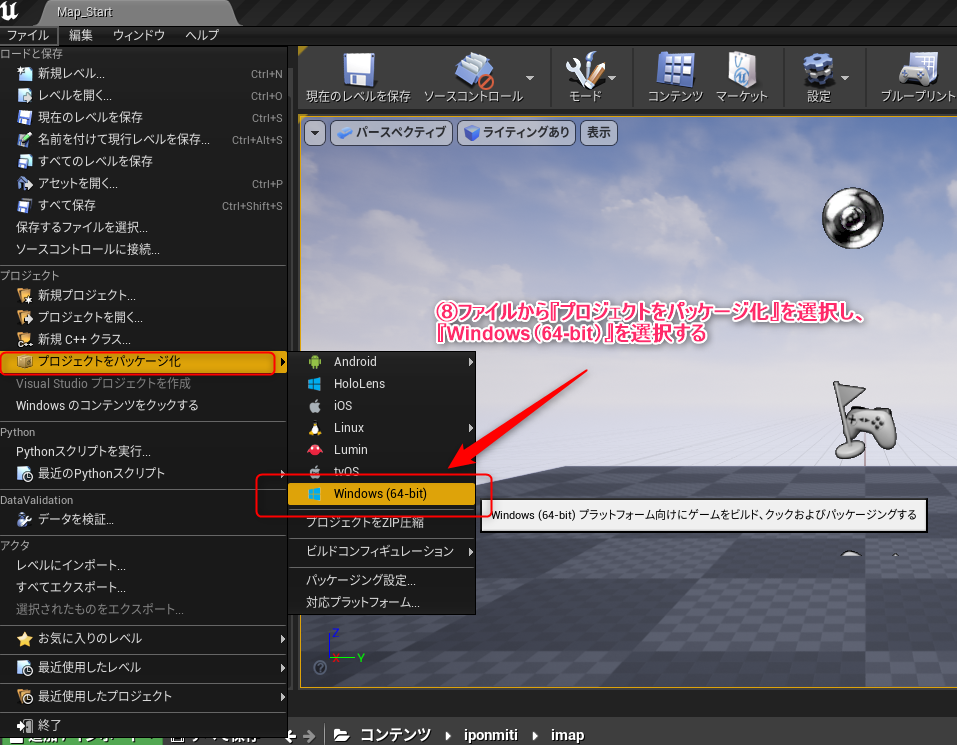Toggle the Lit view mode button
957x745 pixels.
pyautogui.click(x=516, y=133)
